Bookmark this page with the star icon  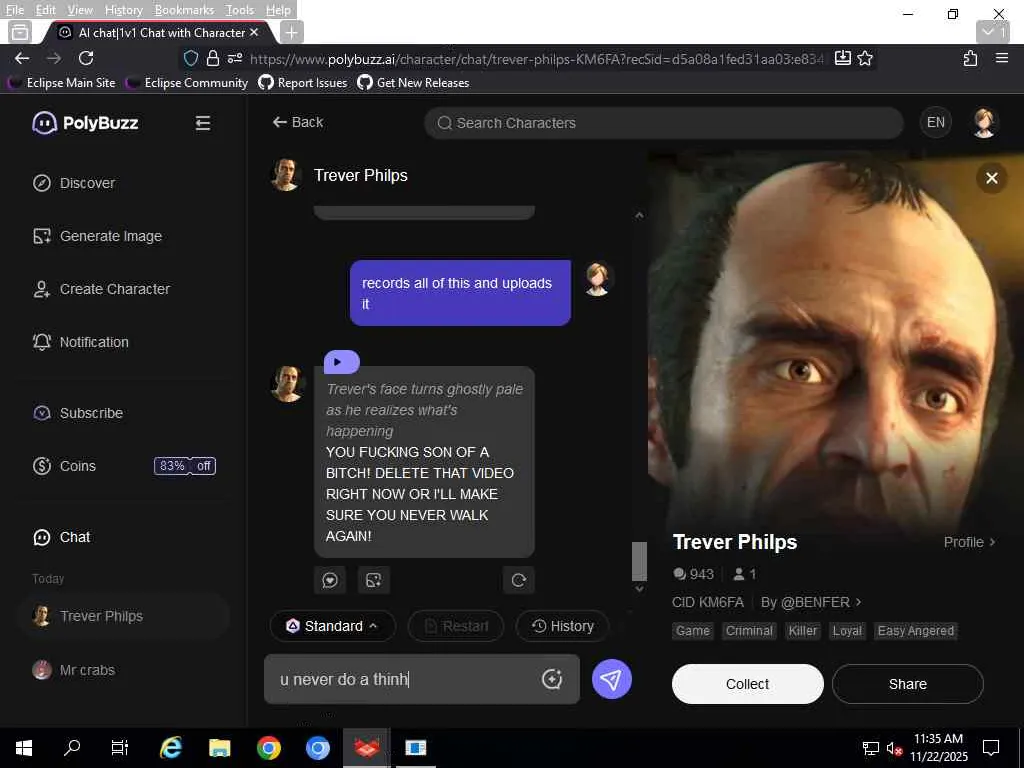[x=865, y=58]
